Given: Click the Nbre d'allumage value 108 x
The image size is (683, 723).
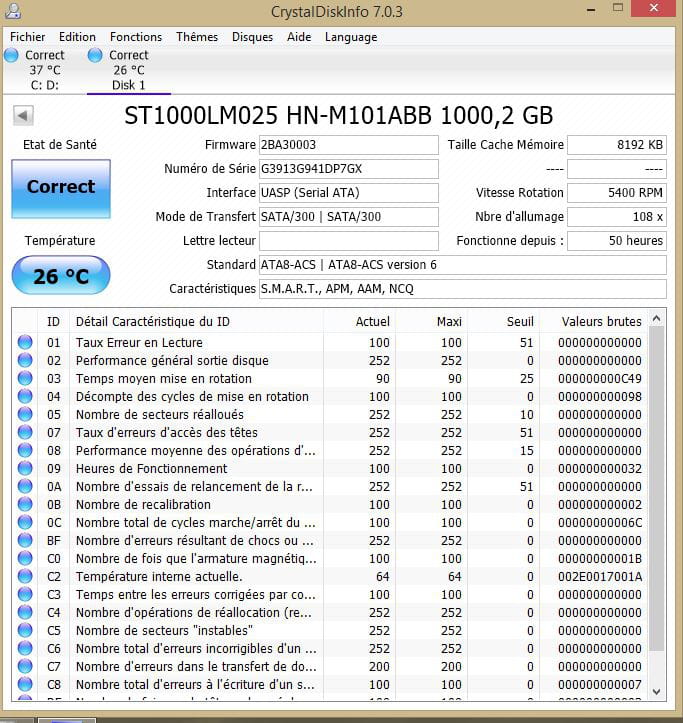Looking at the screenshot, I should 617,217.
